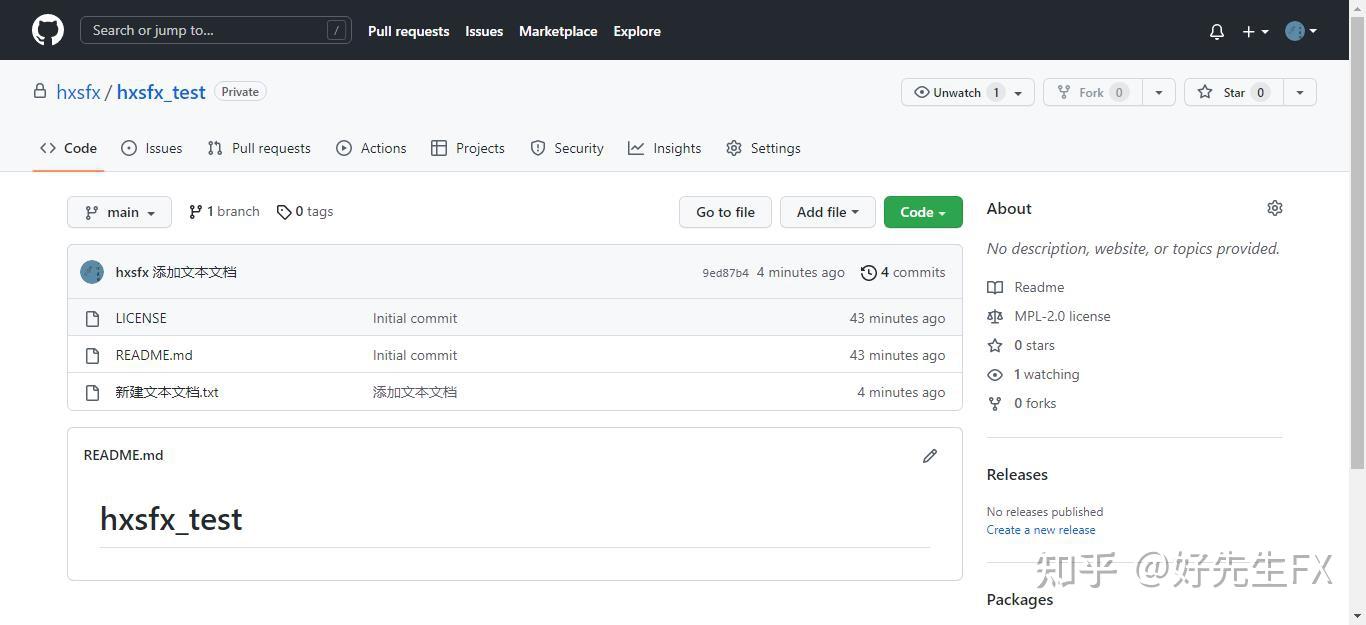Click the commit history clock icon
Image resolution: width=1366 pixels, height=625 pixels.
(x=867, y=272)
